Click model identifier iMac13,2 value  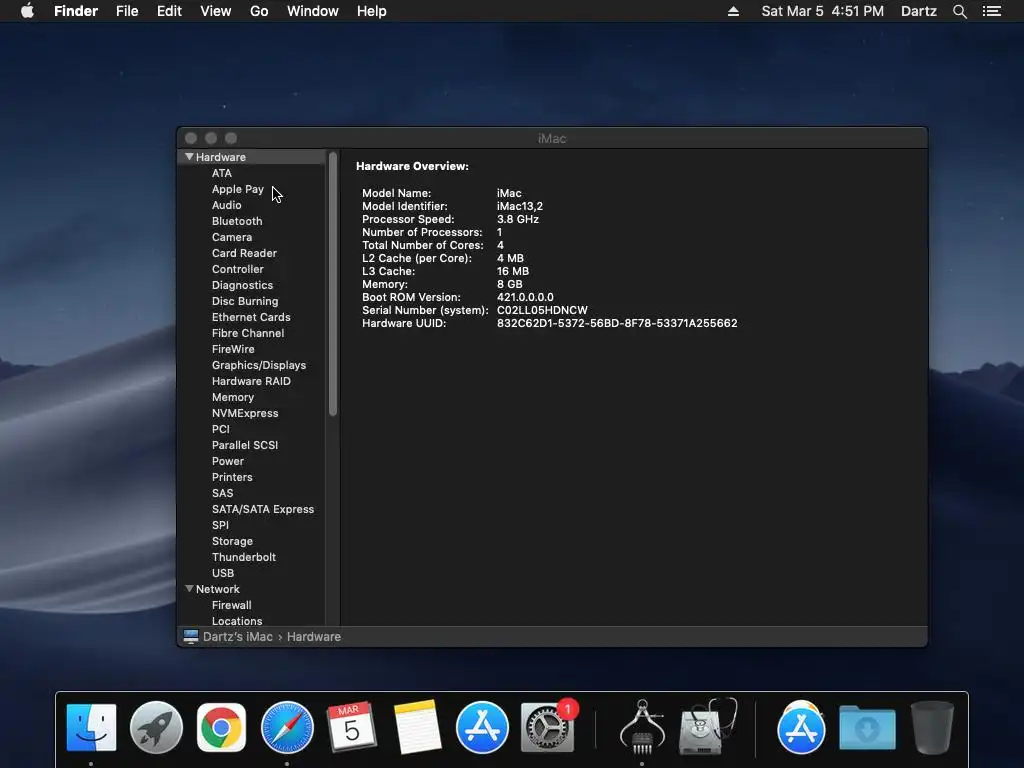coord(520,206)
